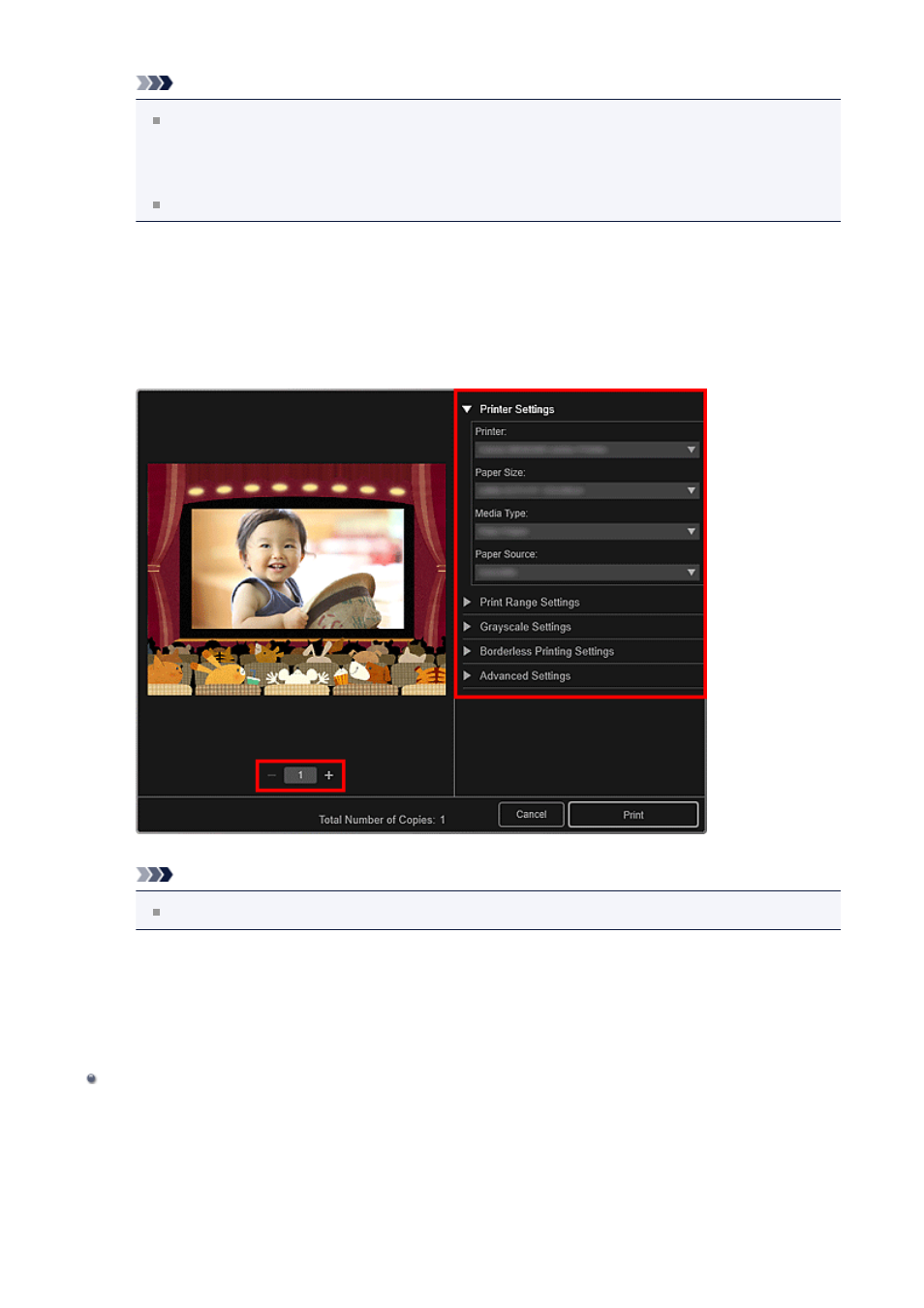Screen dimensions: 924x1308
Task: Collapse the Printer Settings section
Action: 467,410
